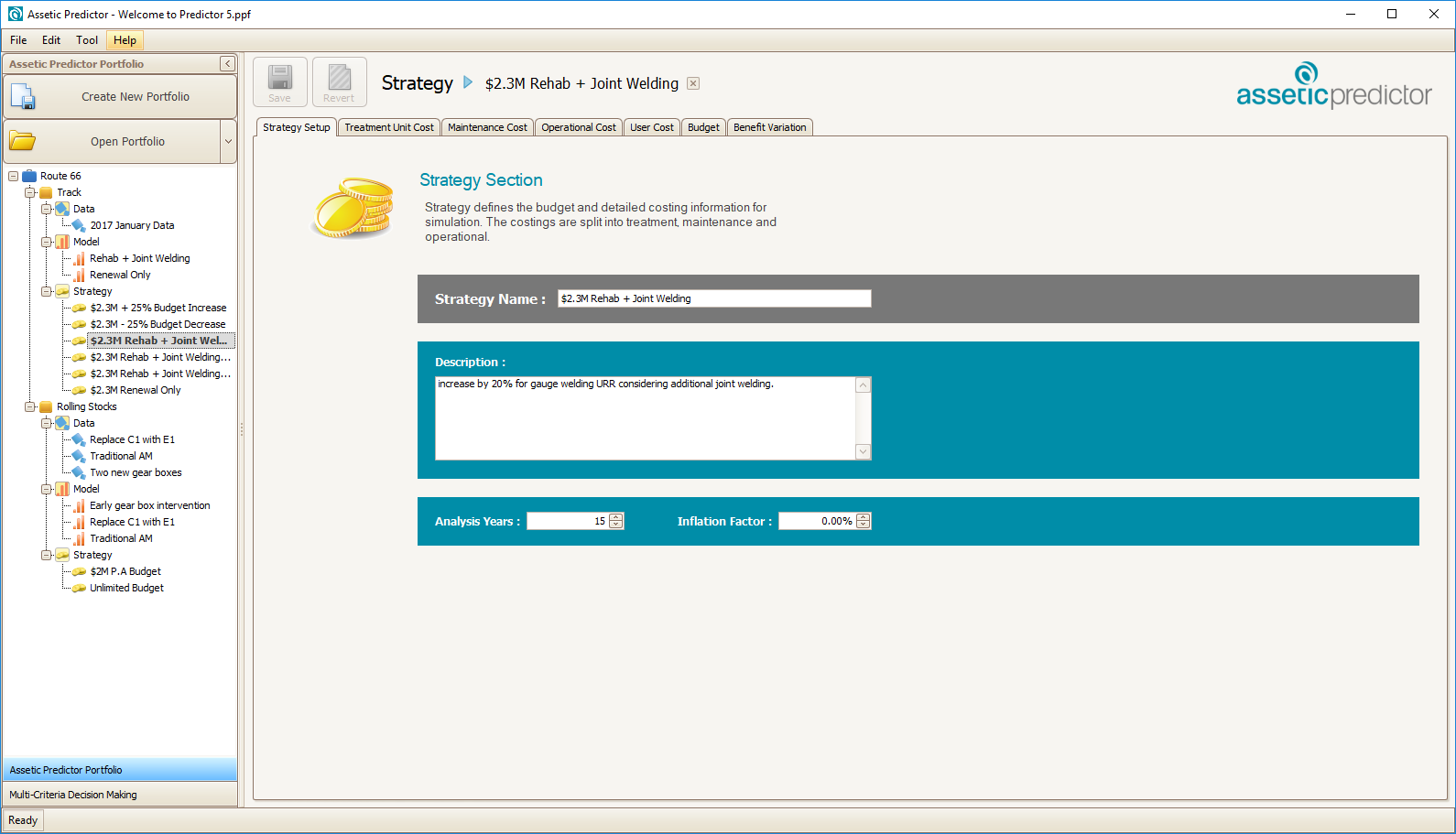Decrease the Inflation Factor value
Viewport: 1456px width, 834px height.
click(864, 525)
